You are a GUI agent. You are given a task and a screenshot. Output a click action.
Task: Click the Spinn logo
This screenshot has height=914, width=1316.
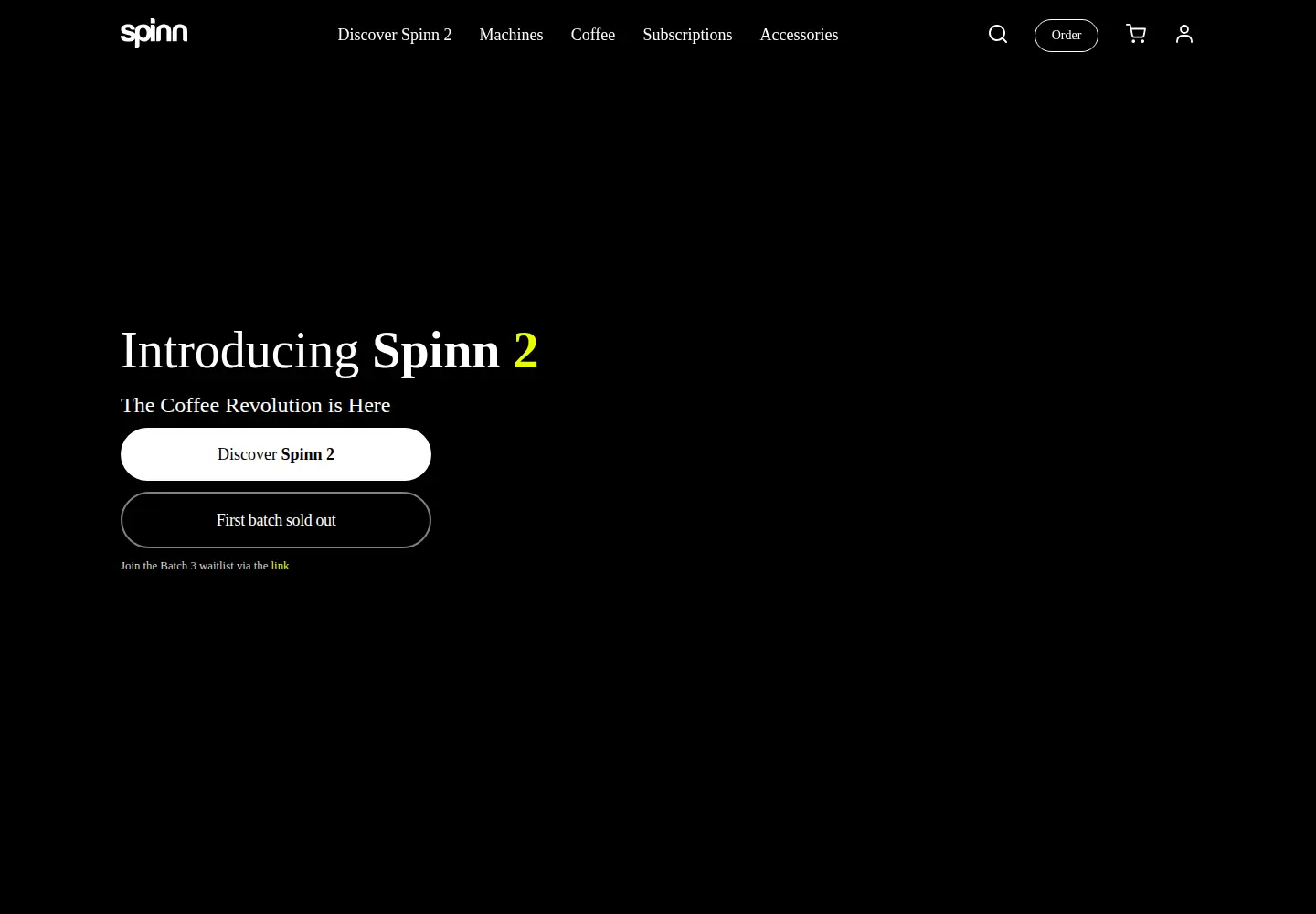coord(154,33)
